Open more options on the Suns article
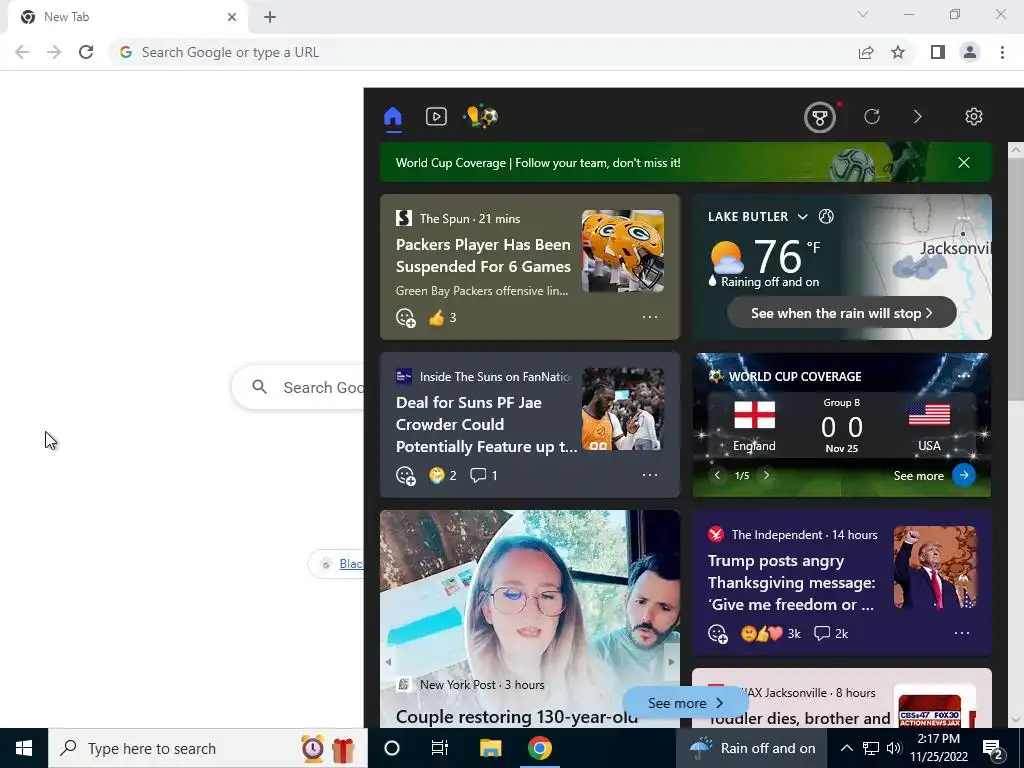Screen dimensions: 1024x768 pos(650,475)
